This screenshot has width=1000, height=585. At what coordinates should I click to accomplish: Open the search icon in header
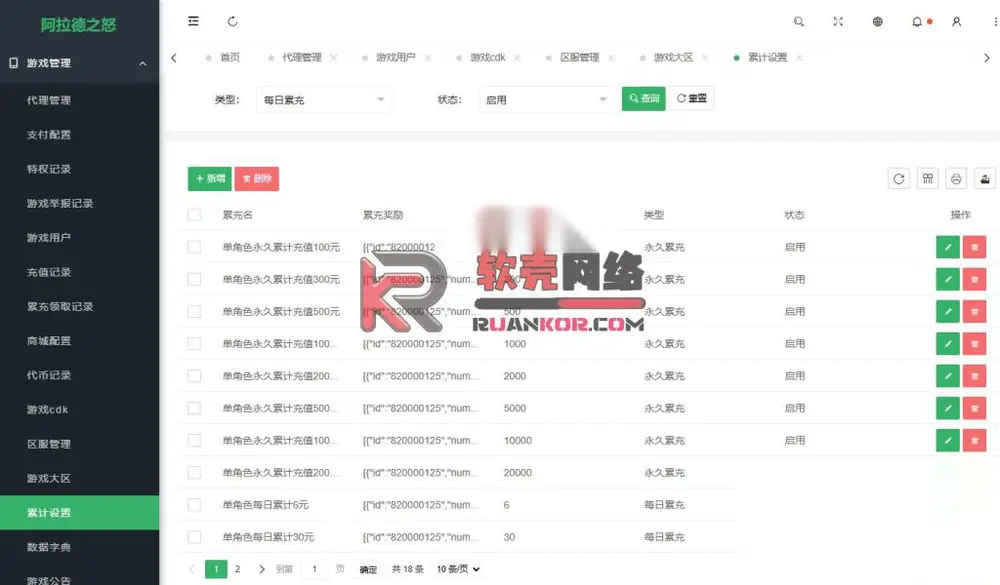[x=798, y=21]
